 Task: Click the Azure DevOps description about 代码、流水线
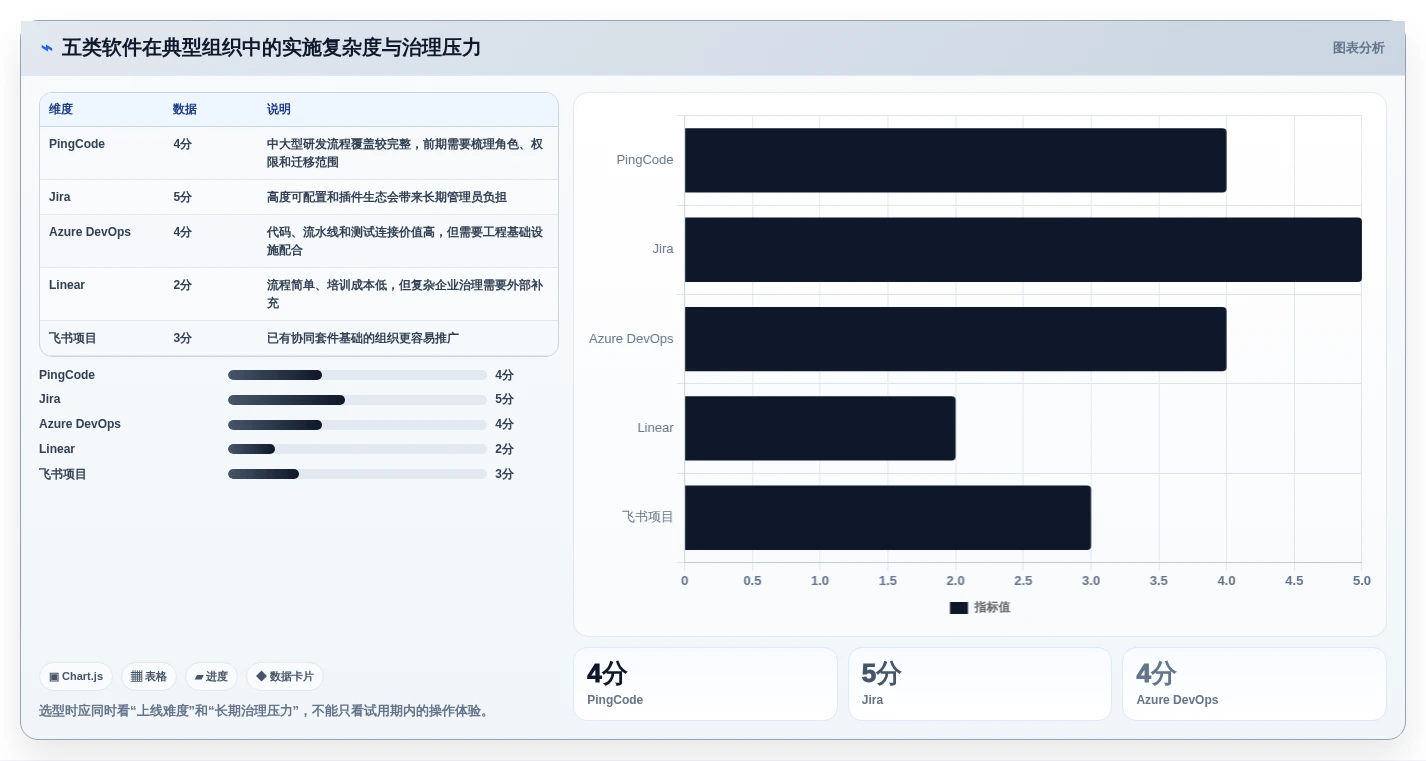(x=405, y=241)
